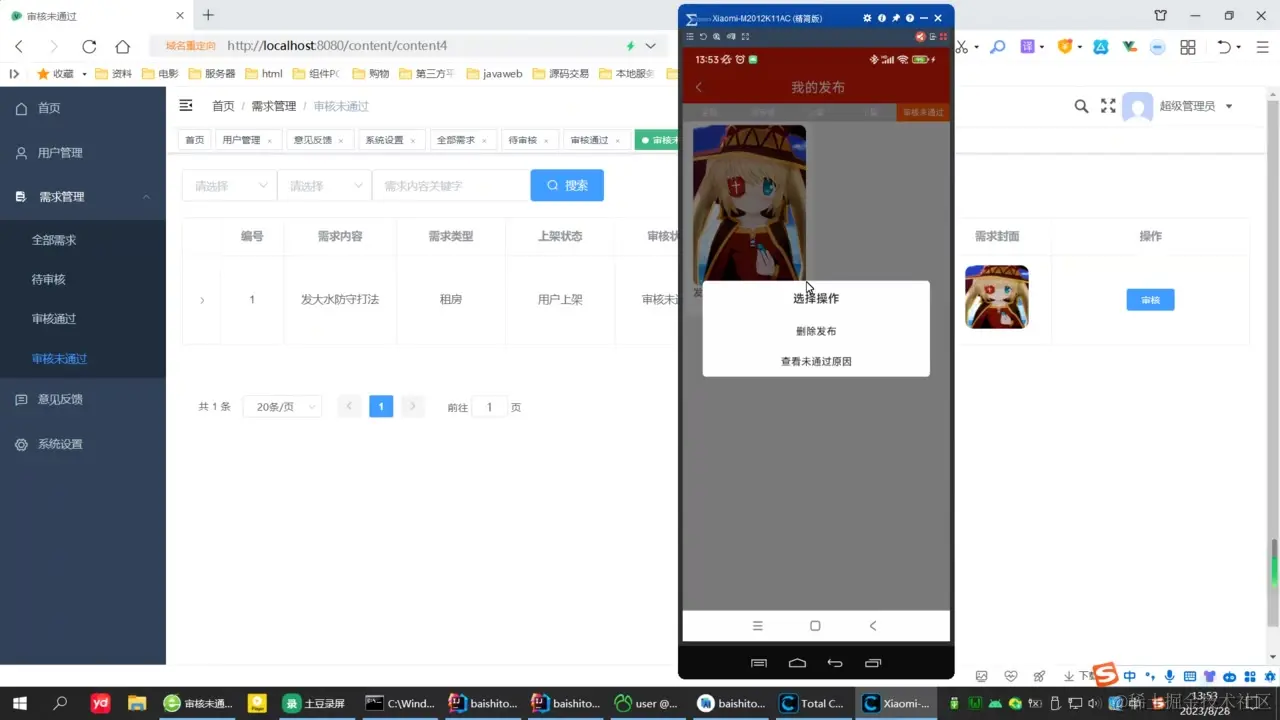Click the 前往 page number input
Screen dimensions: 1280x720
pos(489,407)
